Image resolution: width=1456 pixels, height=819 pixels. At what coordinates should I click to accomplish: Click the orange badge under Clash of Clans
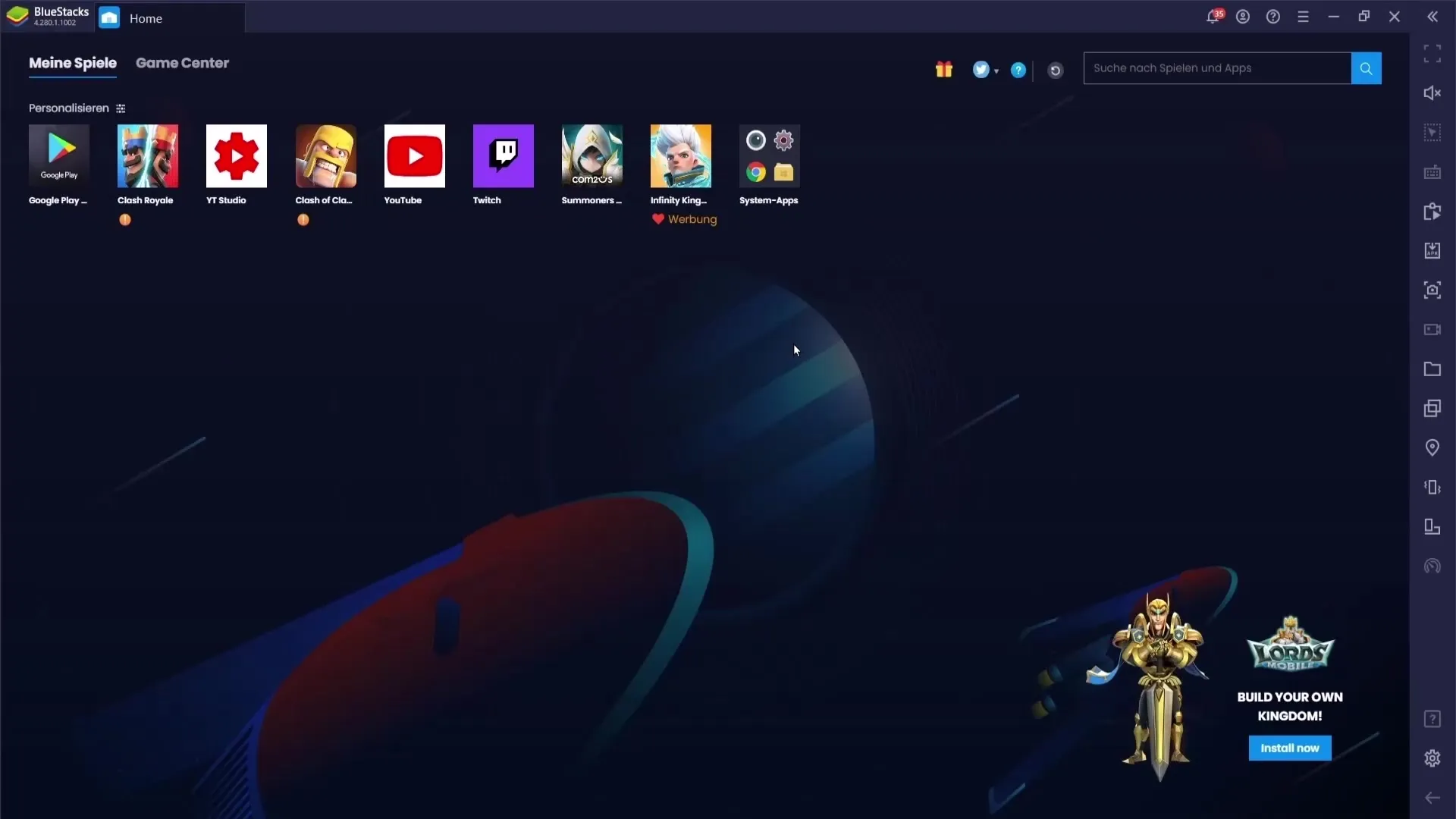pos(303,220)
